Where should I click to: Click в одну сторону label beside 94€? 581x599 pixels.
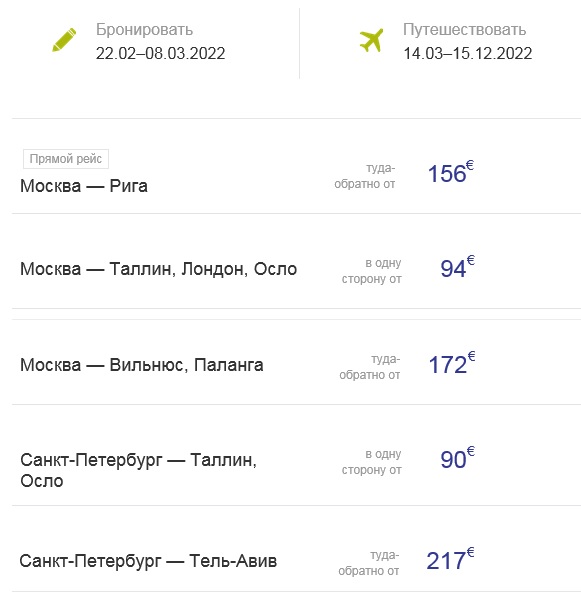[x=371, y=271]
